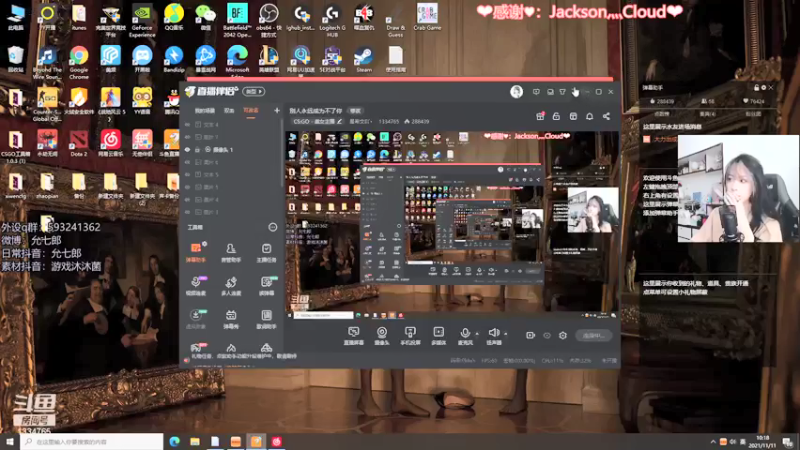Open the download-icon tool left of 弹幕秀
Image resolution: width=800 pixels, height=450 pixels.
(195, 319)
